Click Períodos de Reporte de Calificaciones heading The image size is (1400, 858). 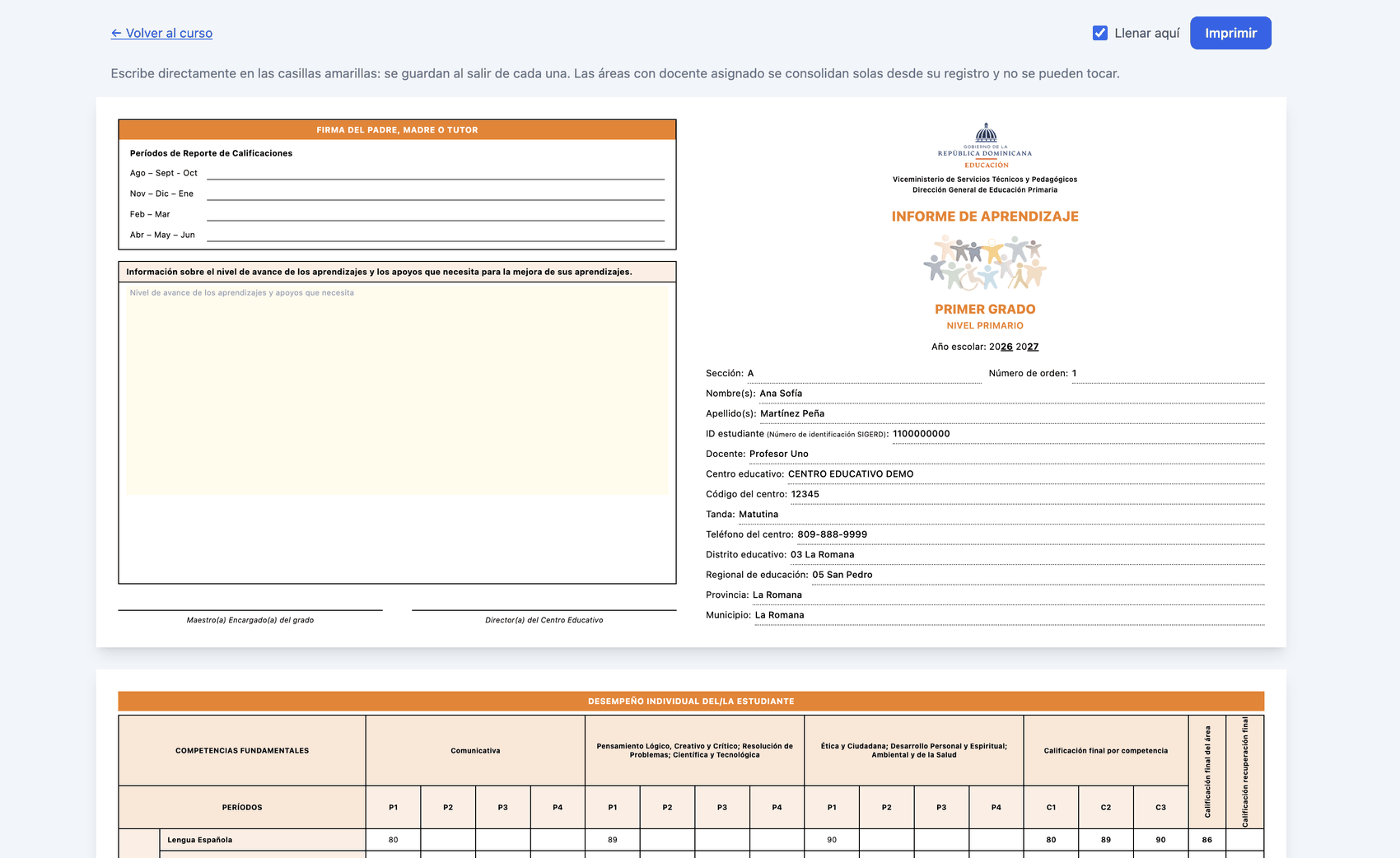pyautogui.click(x=211, y=153)
